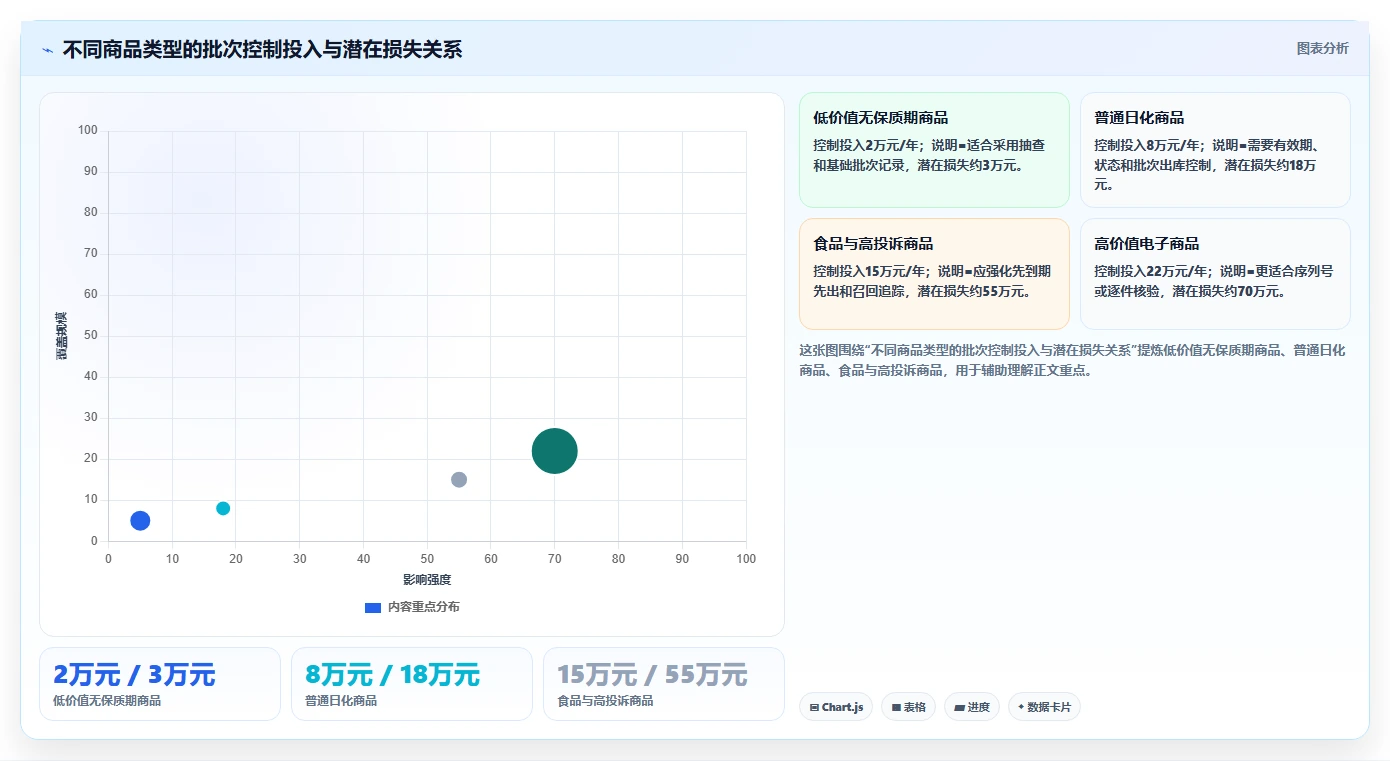Click the blue bubble on the chart
The image size is (1390, 761).
(x=140, y=520)
